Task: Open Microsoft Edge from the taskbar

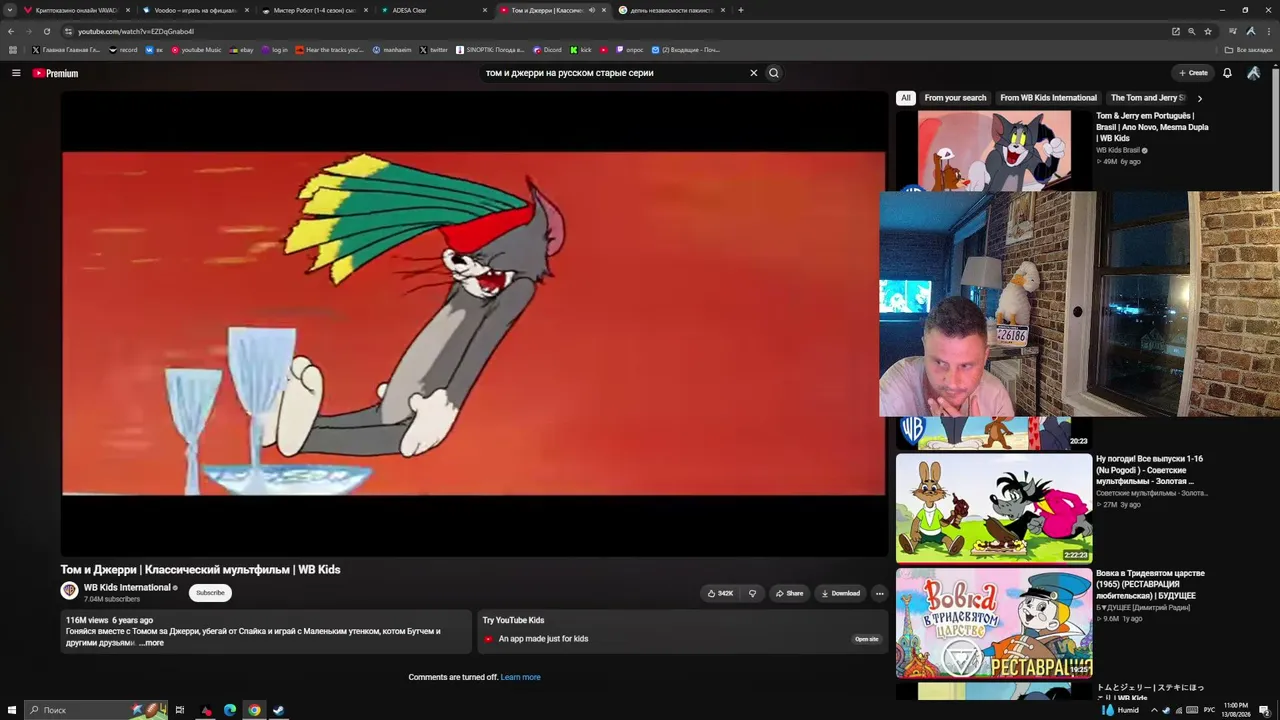Action: pos(230,710)
